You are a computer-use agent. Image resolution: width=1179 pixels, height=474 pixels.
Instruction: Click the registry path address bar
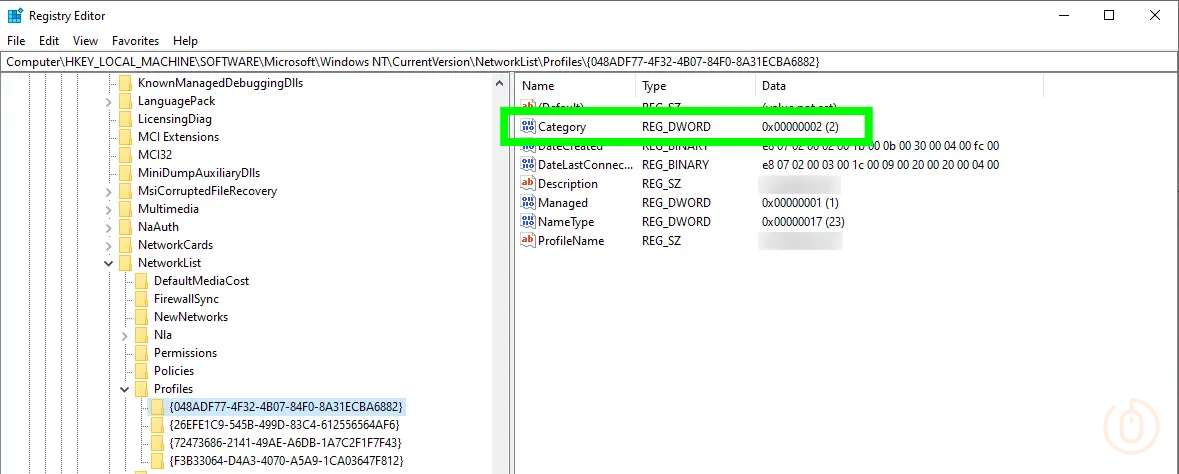click(x=589, y=61)
